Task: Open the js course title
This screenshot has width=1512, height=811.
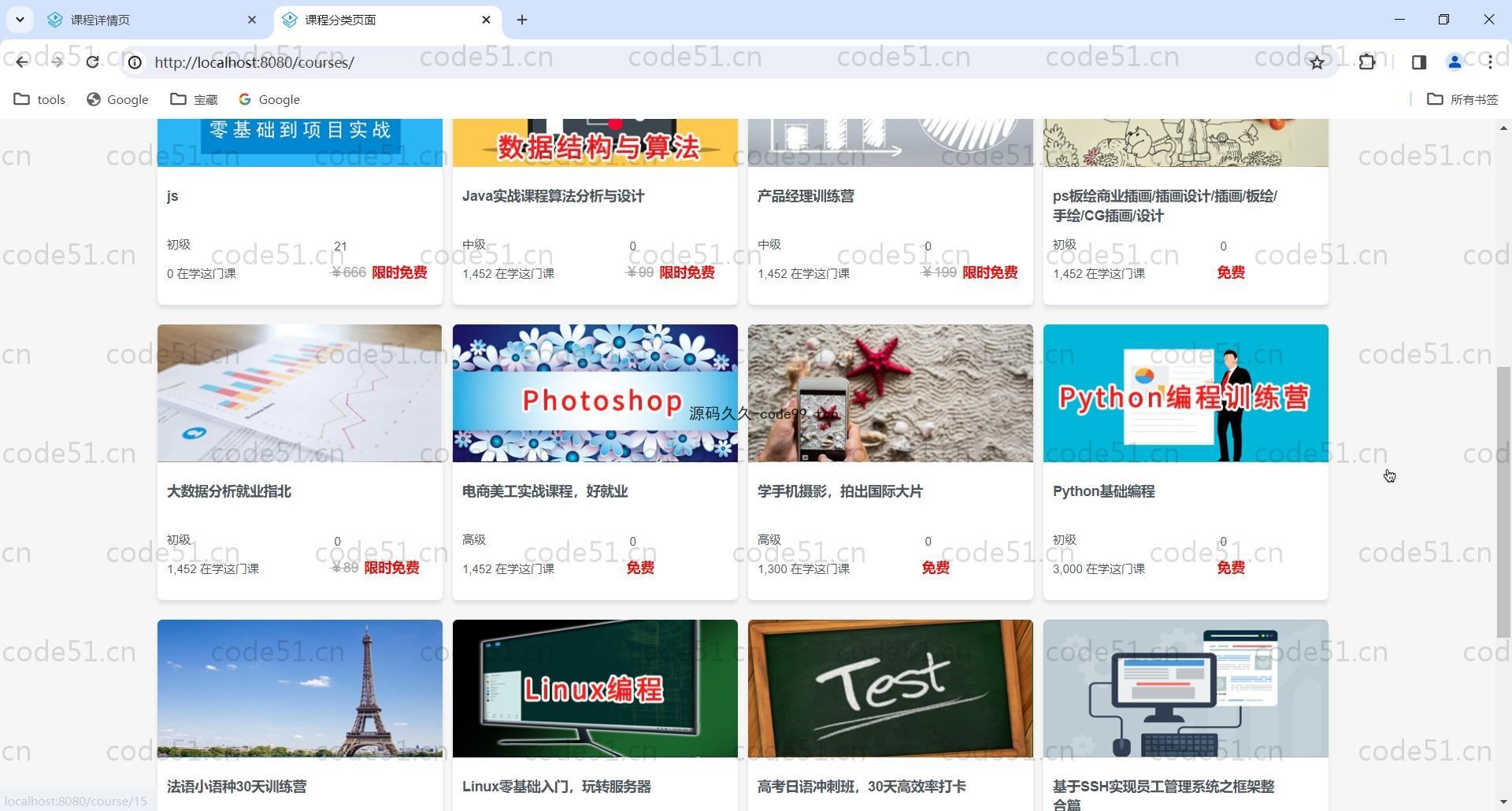Action: tap(172, 196)
